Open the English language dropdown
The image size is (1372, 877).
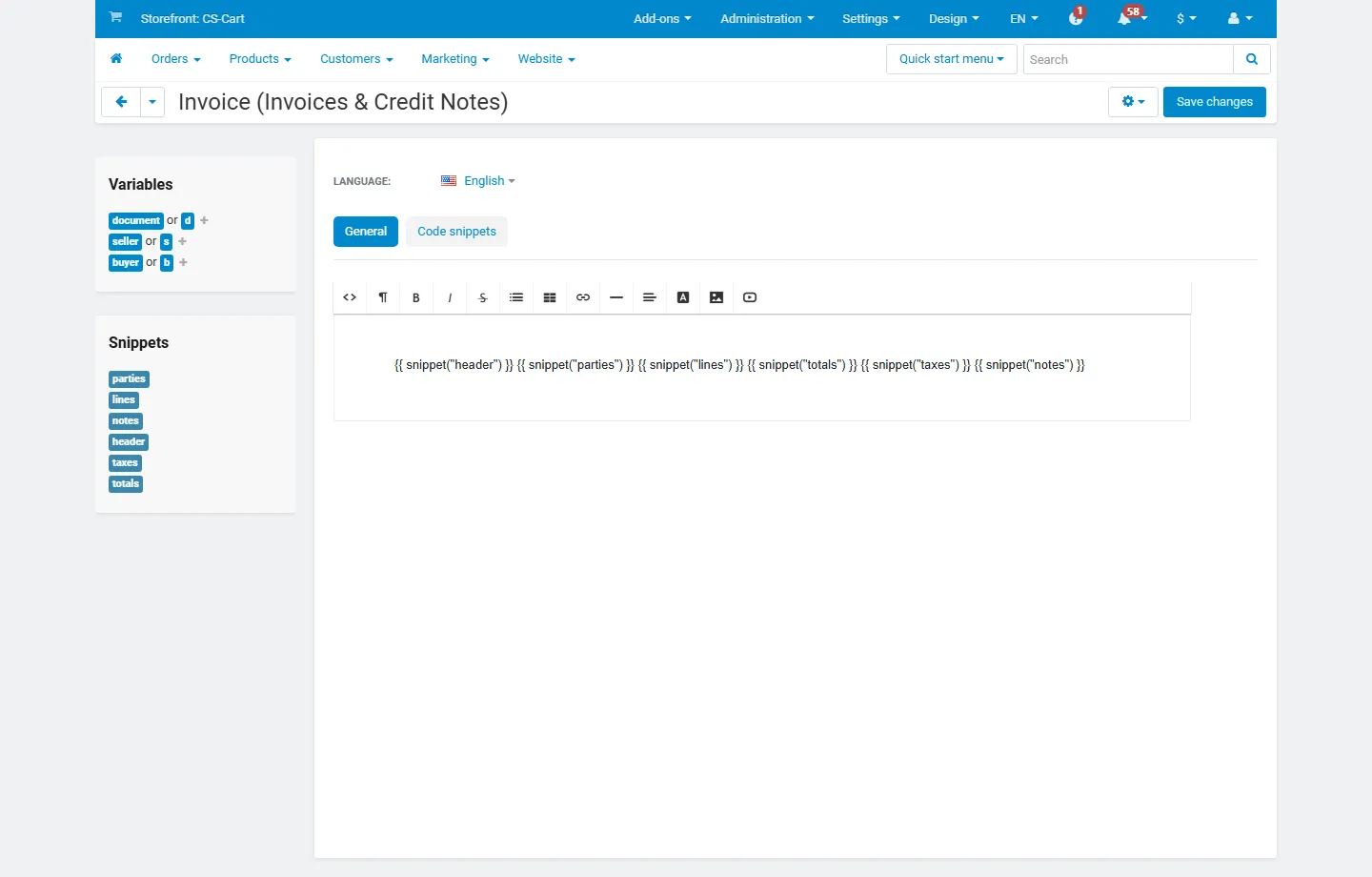[x=478, y=181]
